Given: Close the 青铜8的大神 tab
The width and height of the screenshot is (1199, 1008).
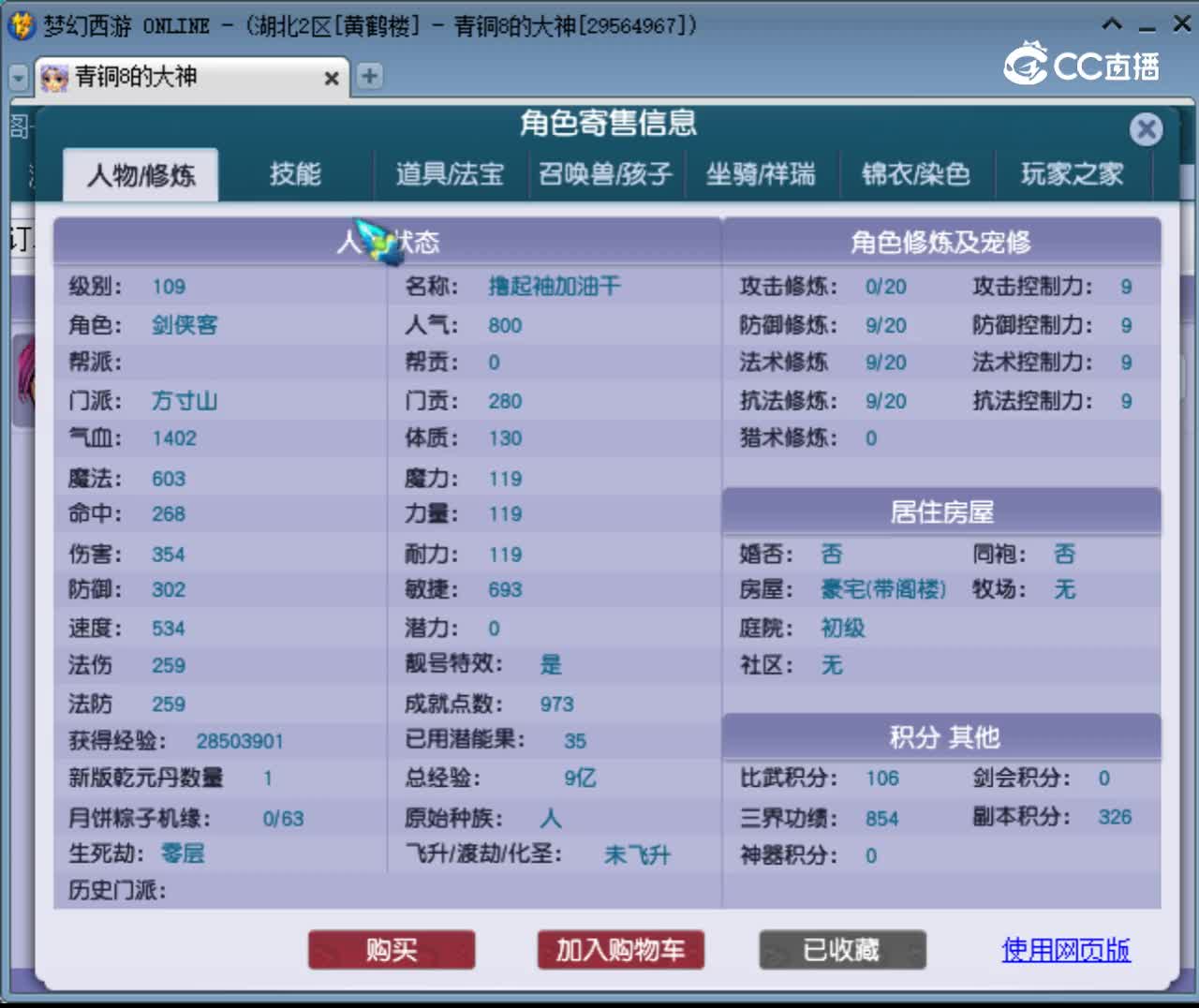Looking at the screenshot, I should point(331,79).
